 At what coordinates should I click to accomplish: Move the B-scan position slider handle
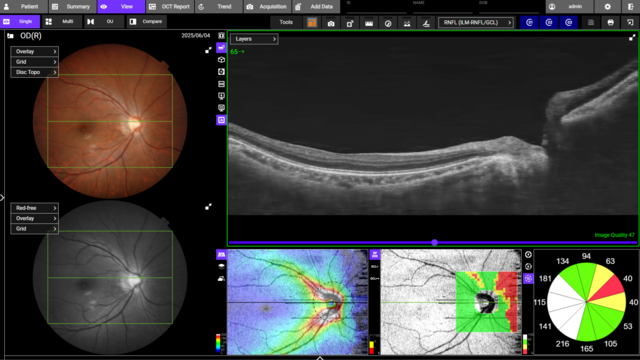click(x=434, y=242)
